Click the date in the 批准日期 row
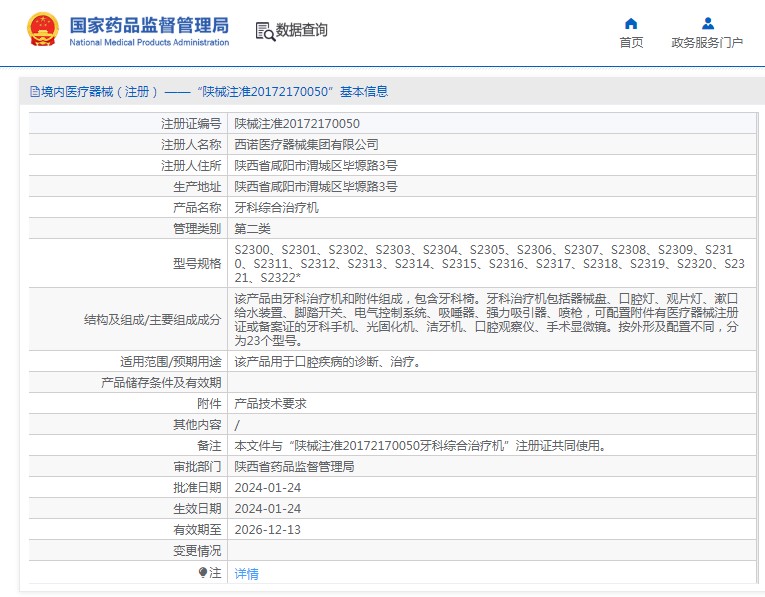The width and height of the screenshot is (765, 597). pos(267,488)
